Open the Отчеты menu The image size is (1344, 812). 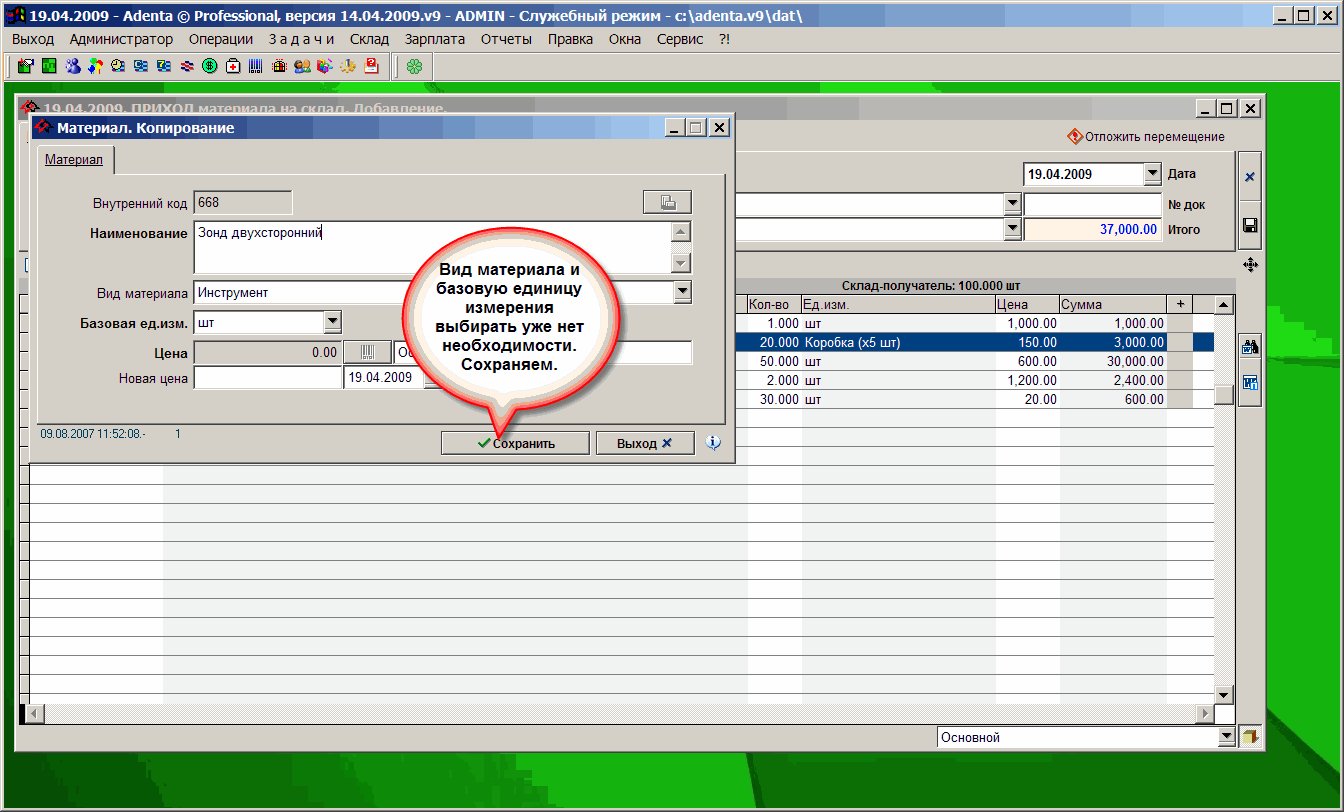(x=506, y=39)
